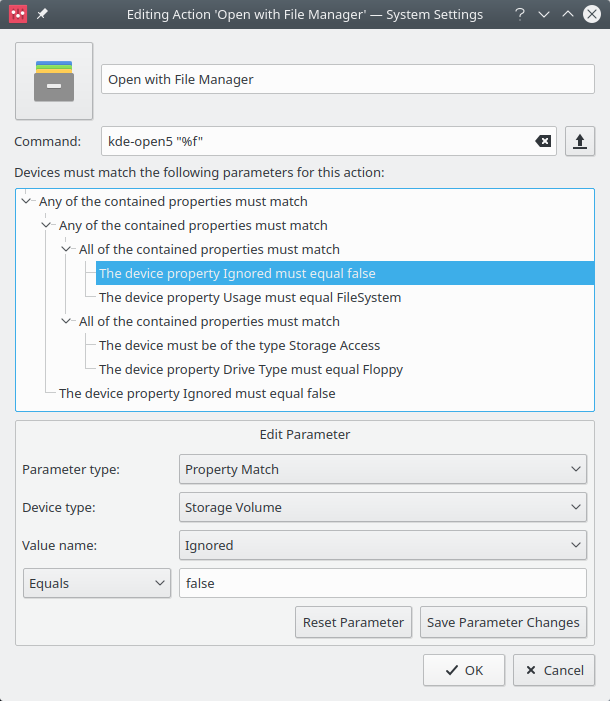Viewport: 610px width, 701px height.
Task: Open the Parameter type dropdown
Action: (x=382, y=469)
